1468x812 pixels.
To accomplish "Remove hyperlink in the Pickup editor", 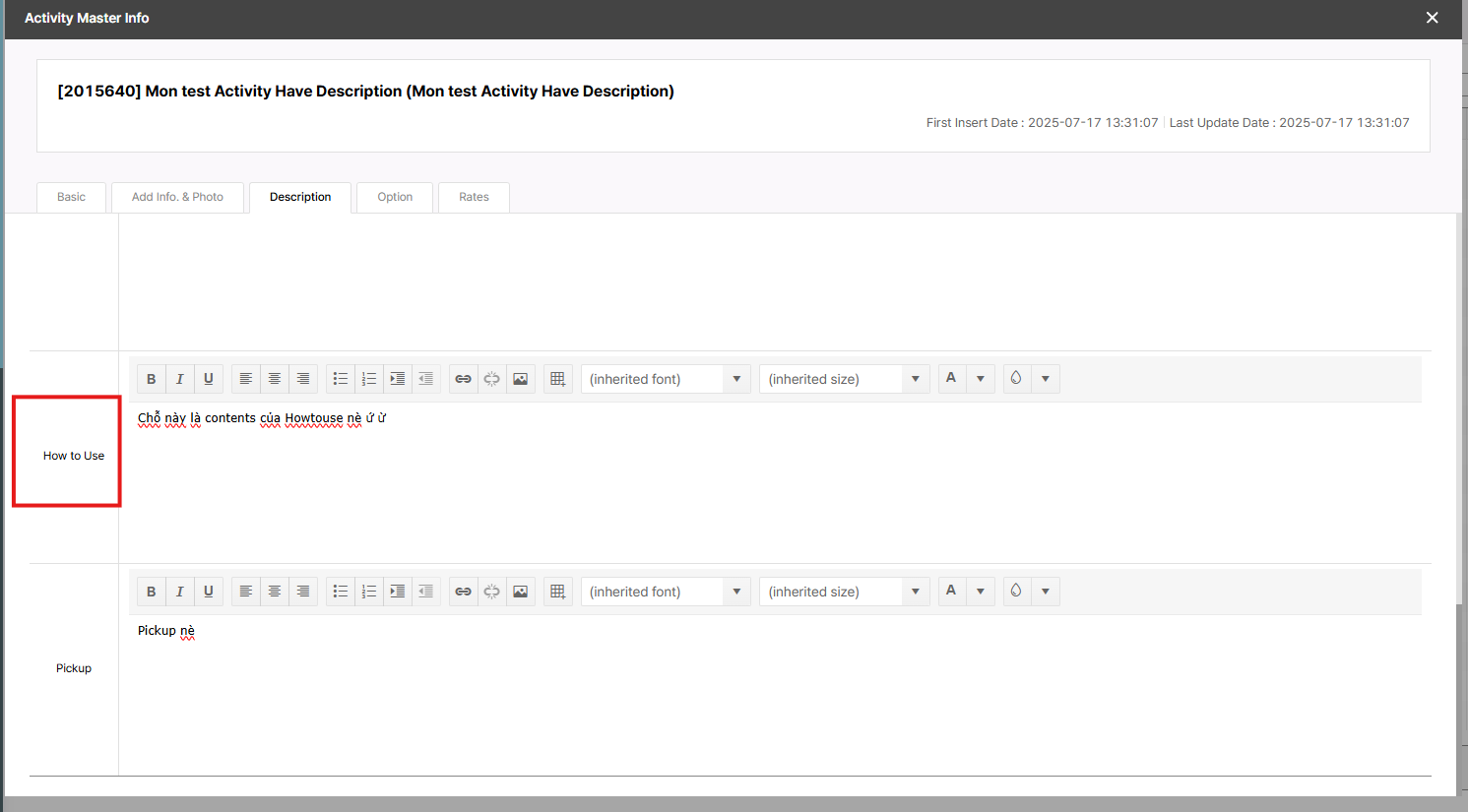I will coord(491,592).
